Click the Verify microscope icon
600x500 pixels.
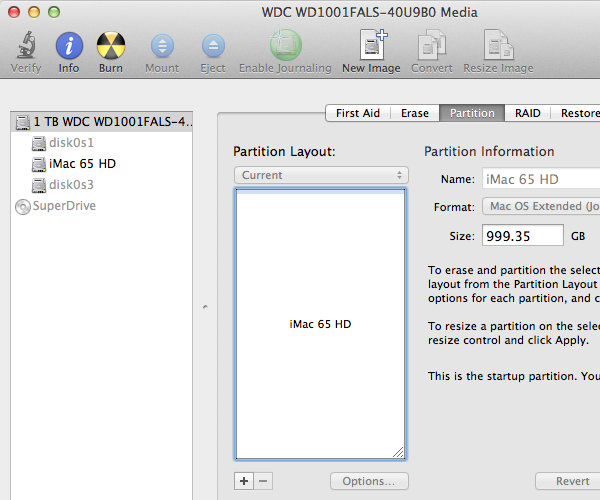[x=26, y=45]
